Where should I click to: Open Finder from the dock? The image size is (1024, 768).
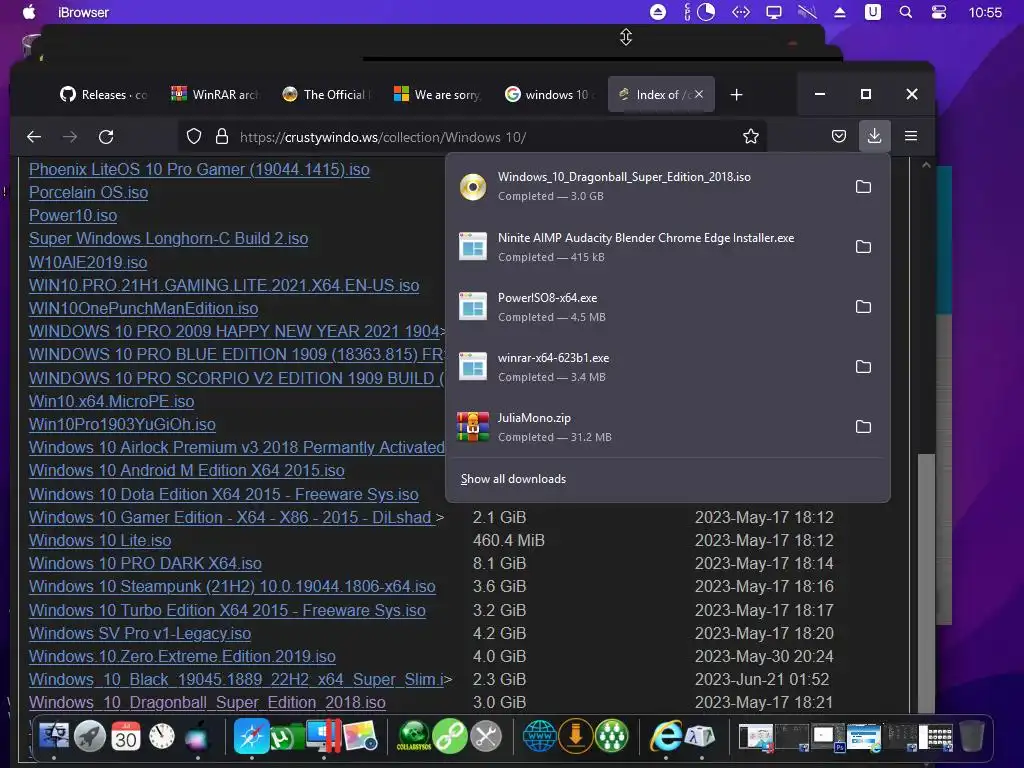pos(54,737)
